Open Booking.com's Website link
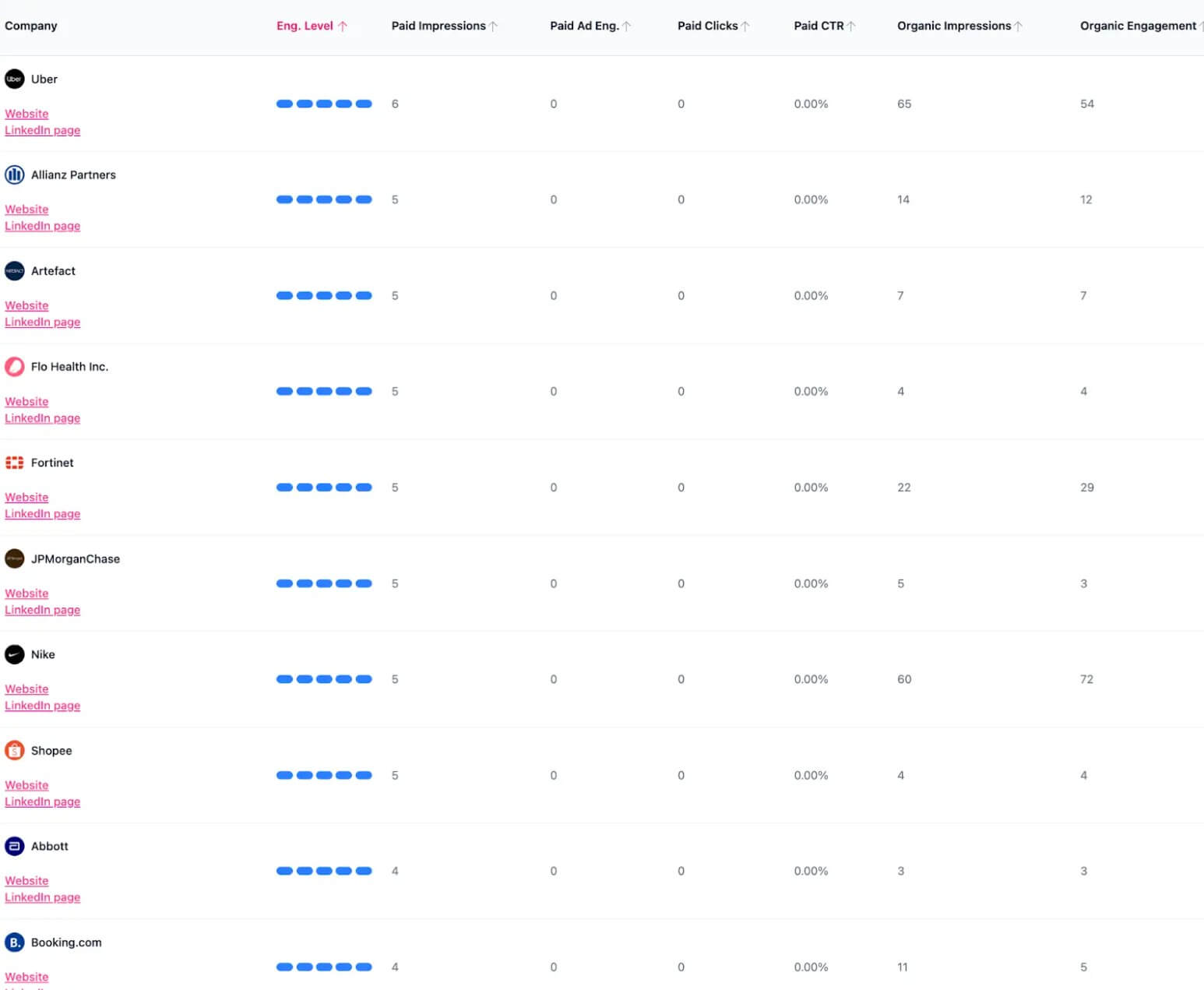 (x=26, y=977)
